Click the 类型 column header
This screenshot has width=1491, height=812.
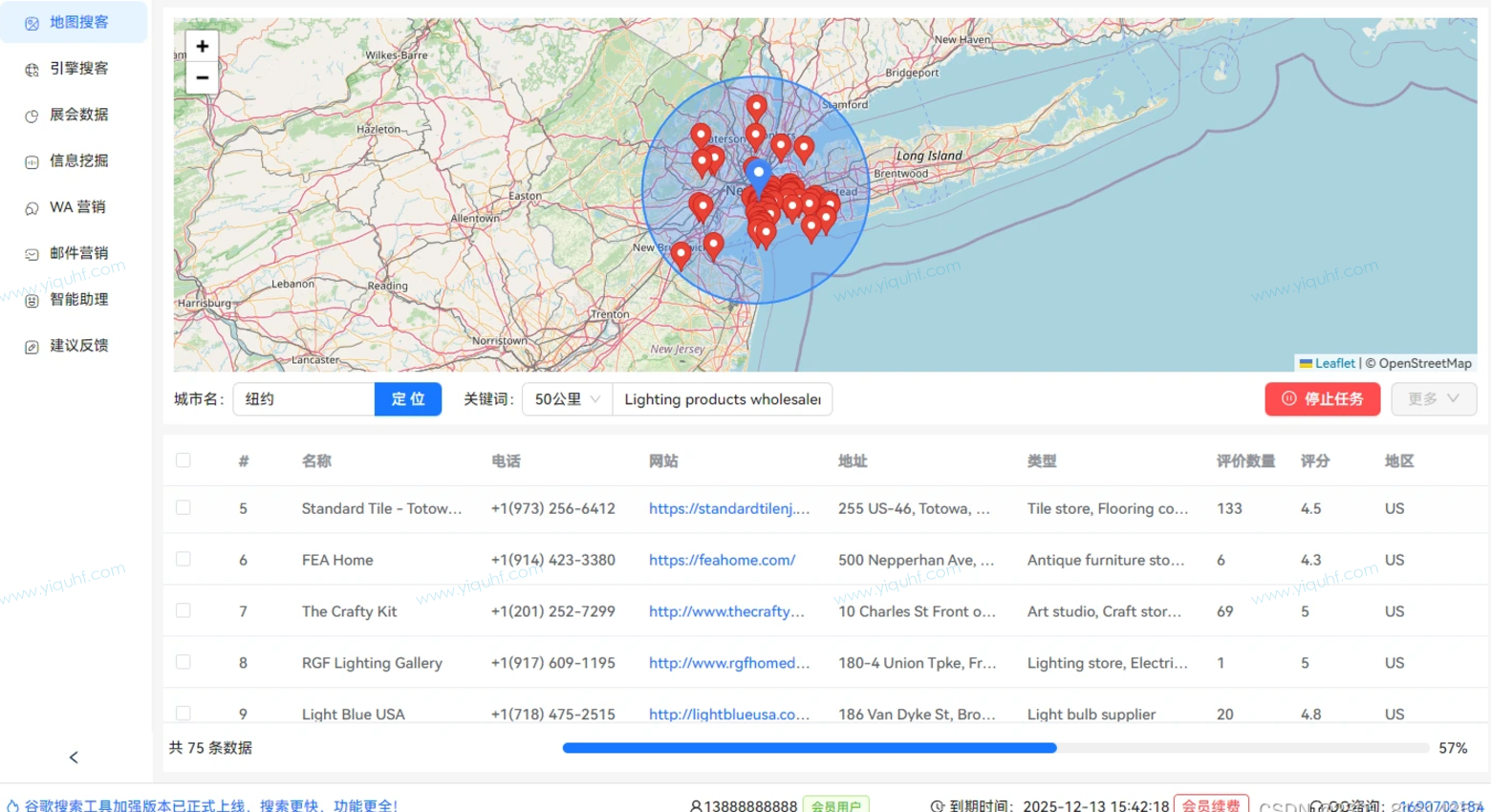pyautogui.click(x=1042, y=460)
